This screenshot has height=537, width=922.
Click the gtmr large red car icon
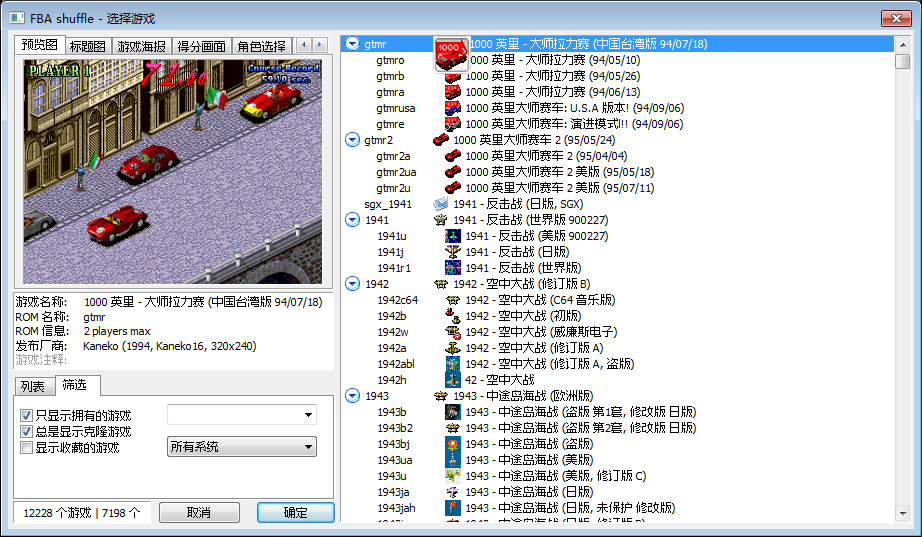pyautogui.click(x=451, y=55)
